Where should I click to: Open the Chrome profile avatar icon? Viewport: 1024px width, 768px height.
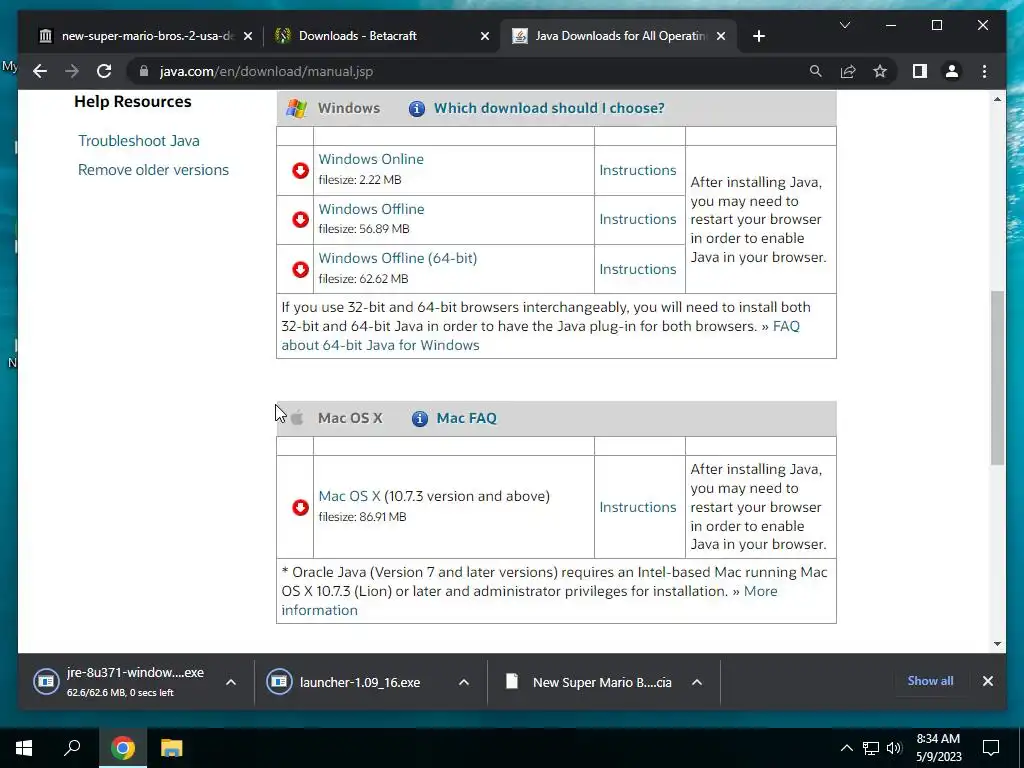pyautogui.click(x=952, y=71)
